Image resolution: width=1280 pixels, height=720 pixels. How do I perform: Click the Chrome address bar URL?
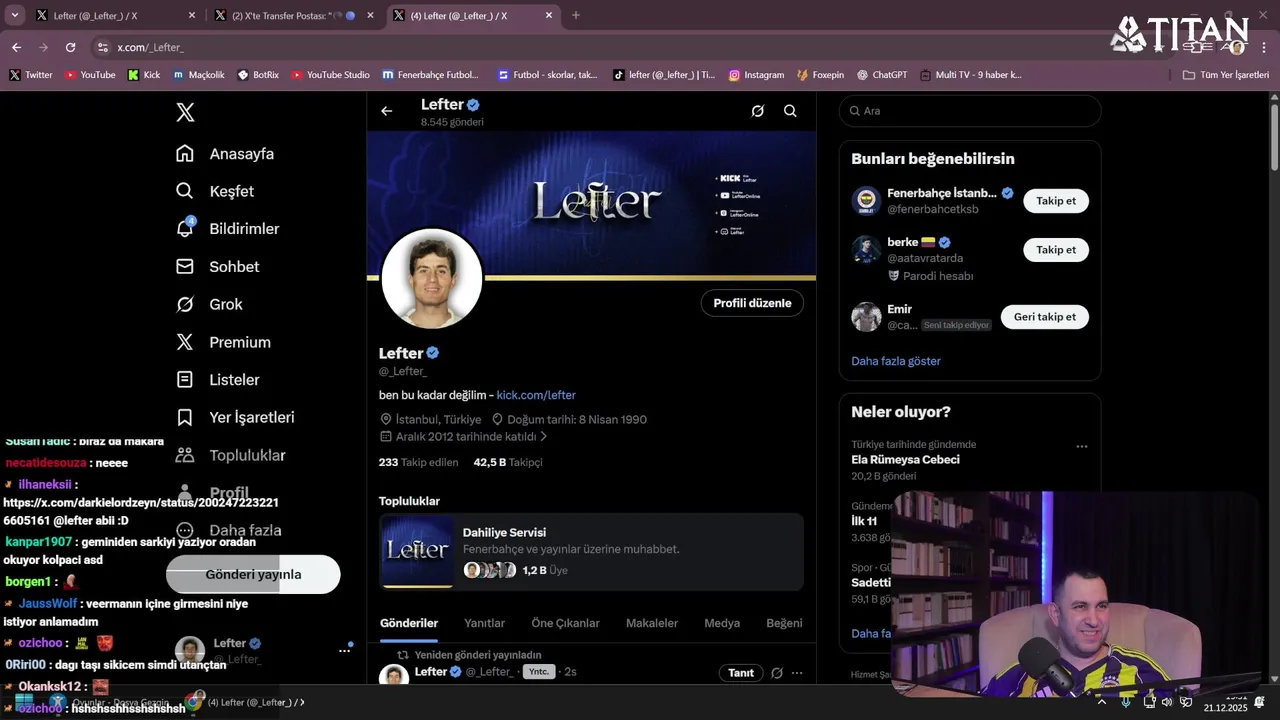click(150, 47)
